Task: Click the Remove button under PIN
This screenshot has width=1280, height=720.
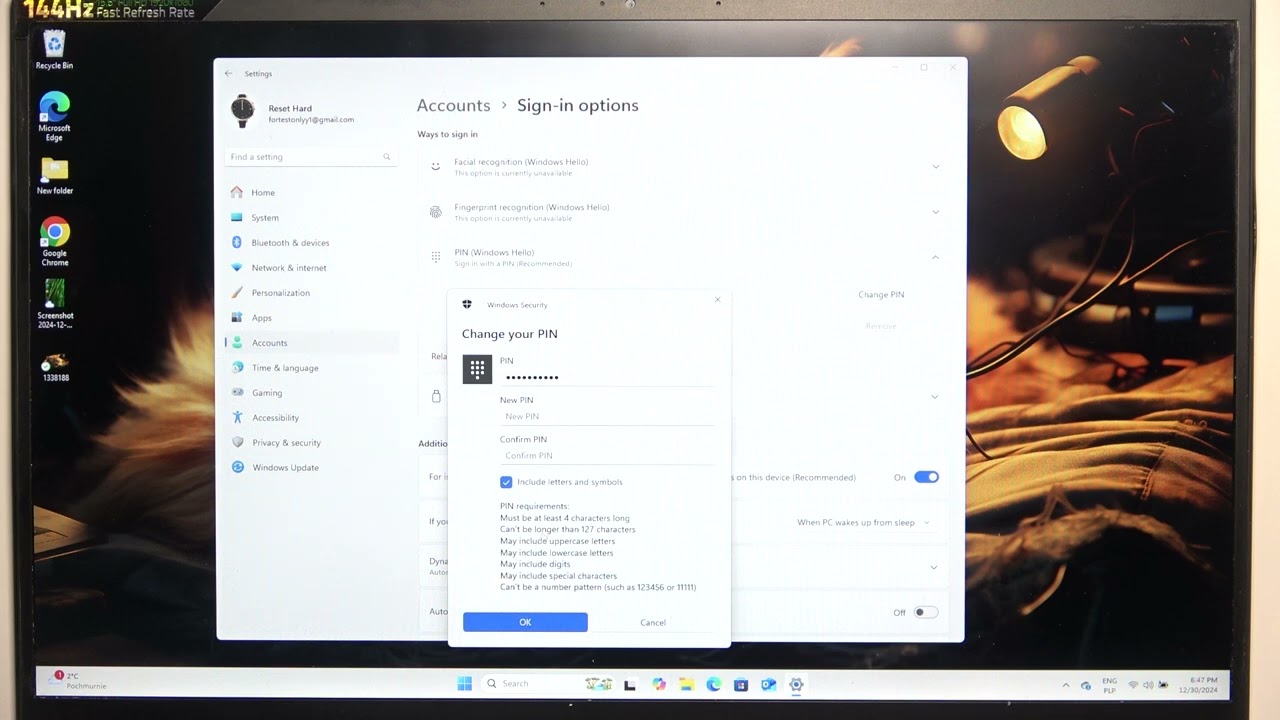Action: point(881,326)
